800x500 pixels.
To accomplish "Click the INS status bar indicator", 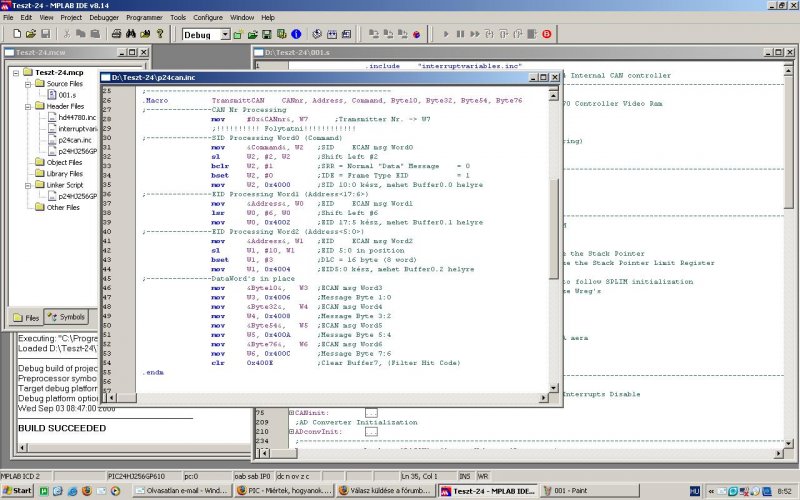I will pyautogui.click(x=464, y=476).
